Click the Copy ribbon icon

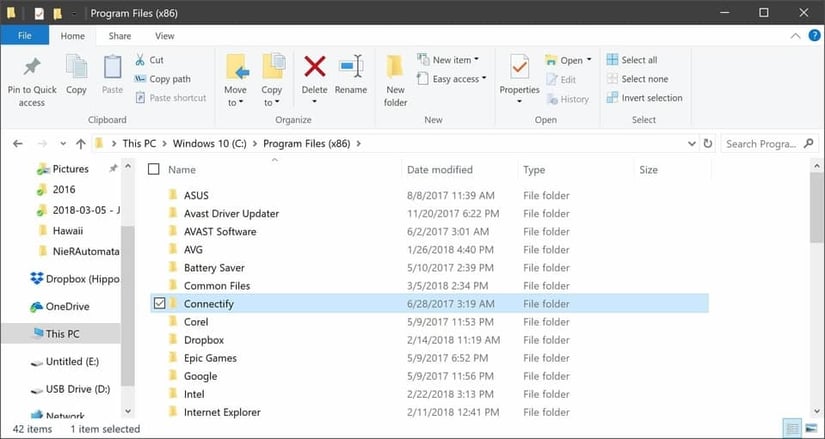point(76,74)
